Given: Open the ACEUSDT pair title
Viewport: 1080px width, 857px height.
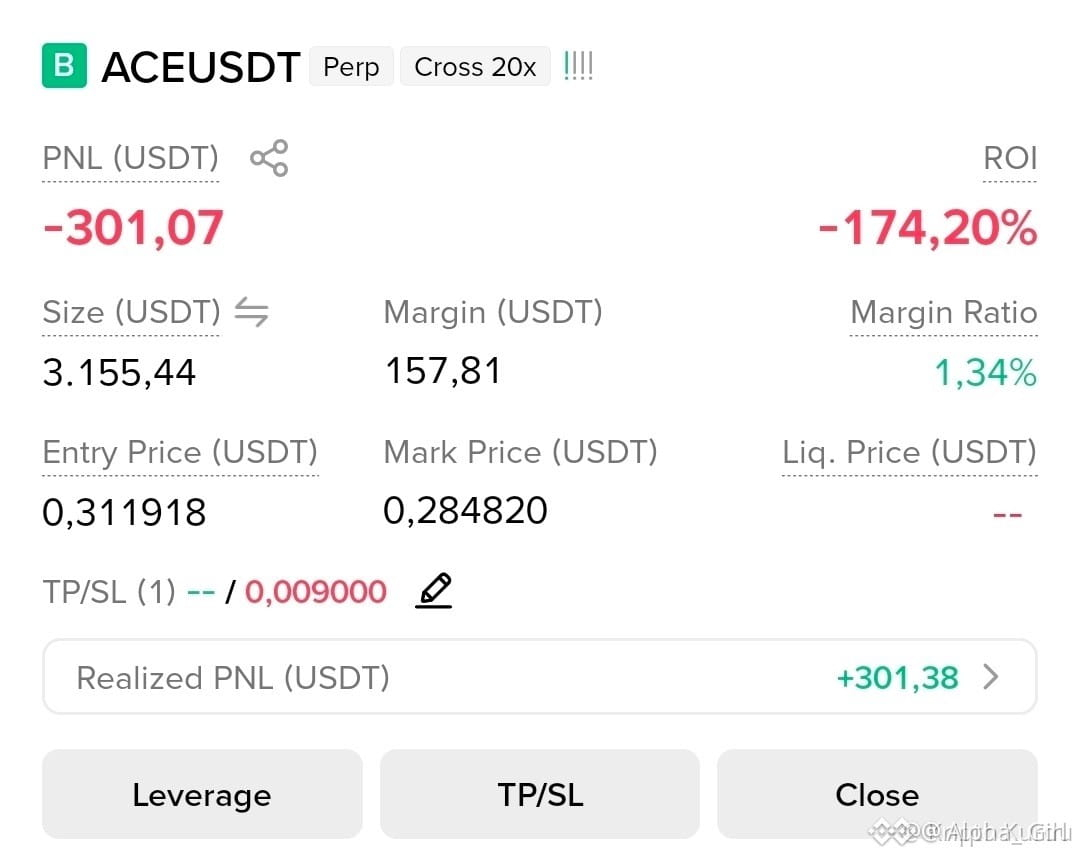Looking at the screenshot, I should tap(200, 68).
